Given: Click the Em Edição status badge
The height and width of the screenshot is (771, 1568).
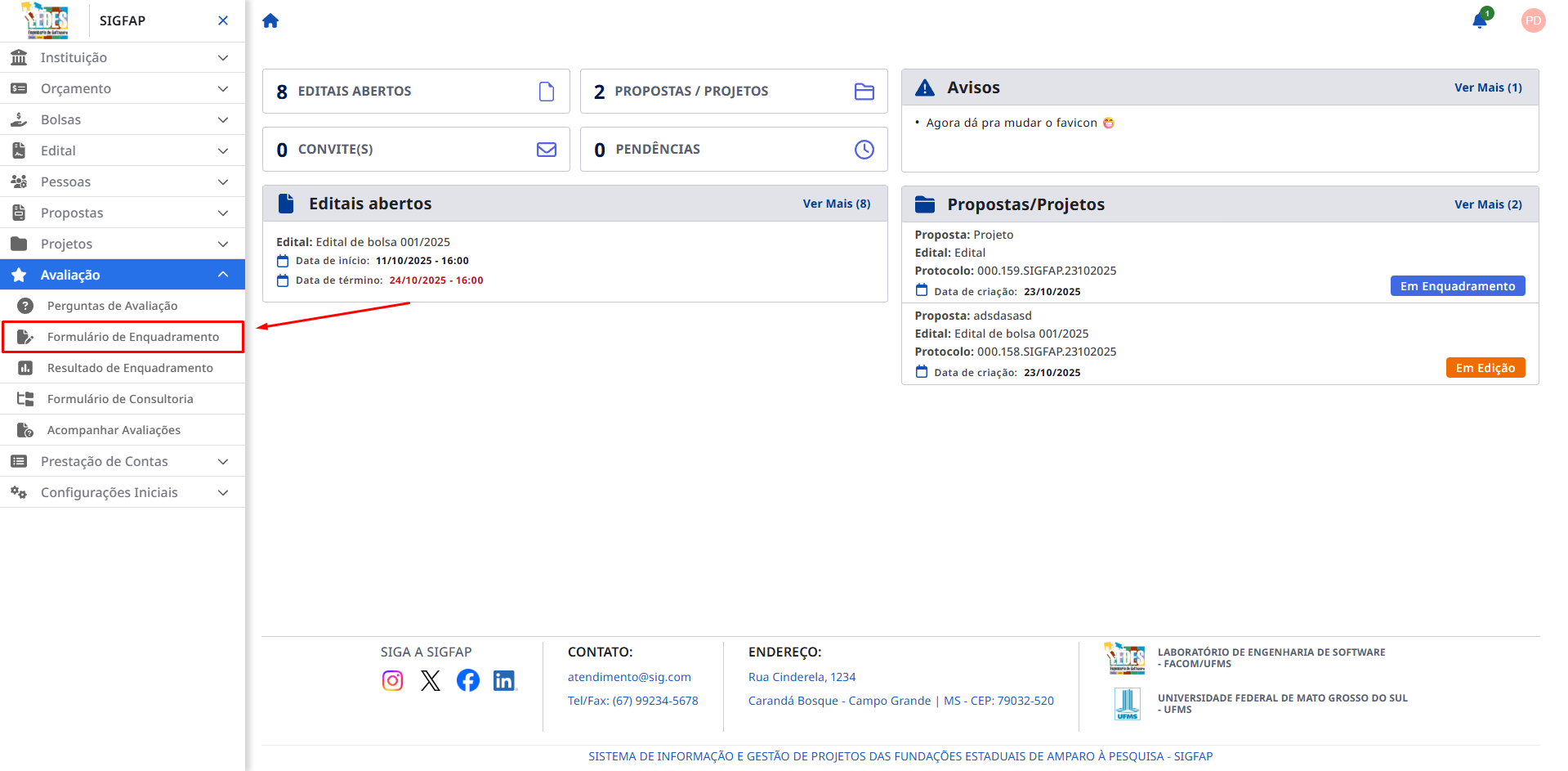Looking at the screenshot, I should point(1485,367).
